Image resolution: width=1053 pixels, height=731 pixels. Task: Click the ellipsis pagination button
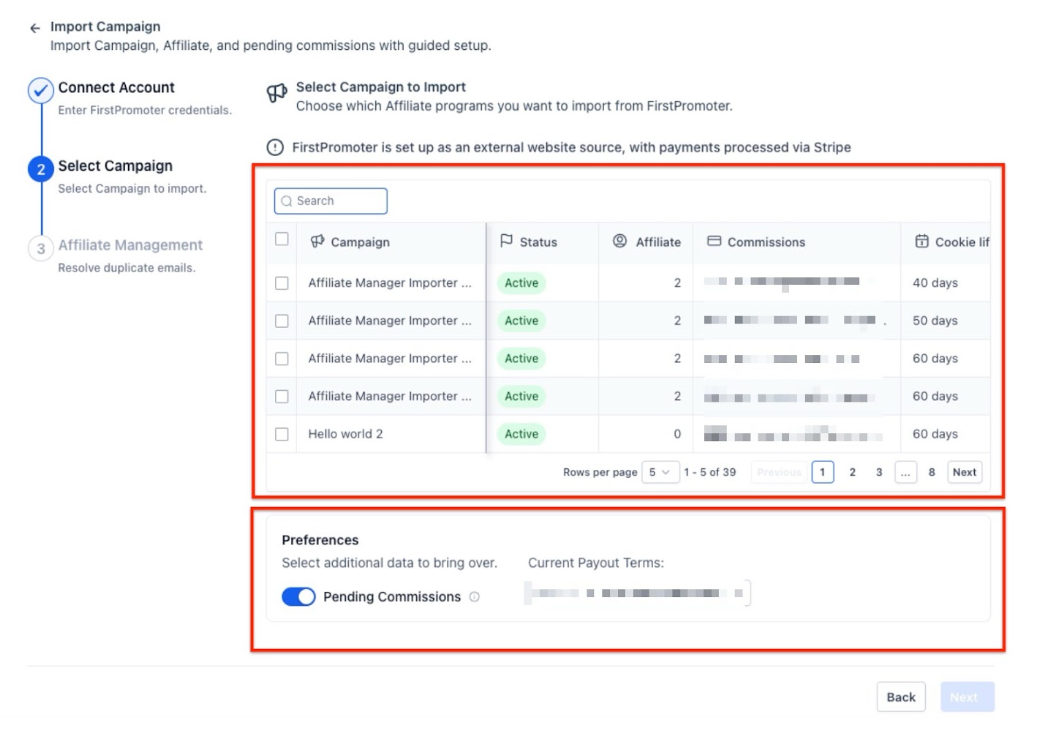905,473
